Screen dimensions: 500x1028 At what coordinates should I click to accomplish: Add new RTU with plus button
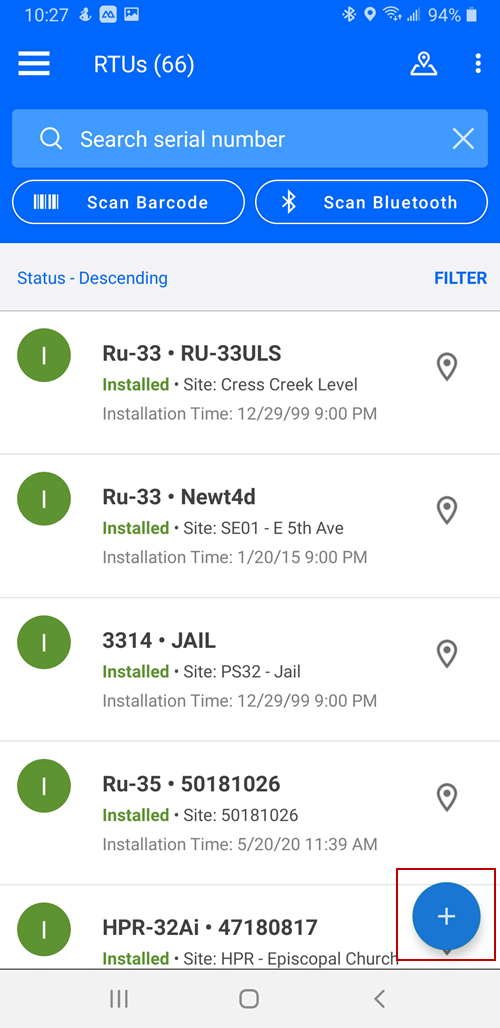click(446, 916)
